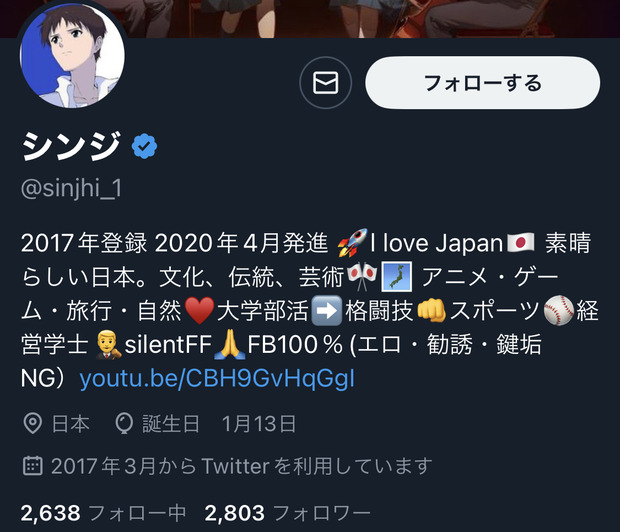
Task: Open direct message via envelope icon
Action: [325, 83]
